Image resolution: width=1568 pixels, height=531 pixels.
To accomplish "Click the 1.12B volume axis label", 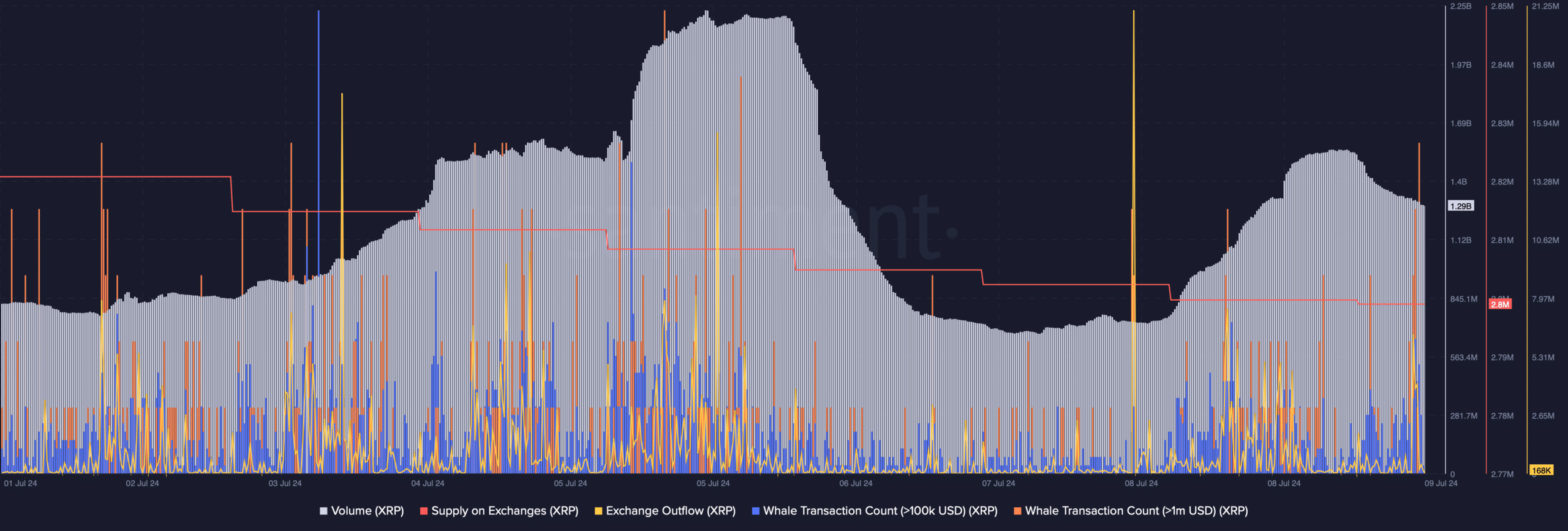I will coord(1461,240).
